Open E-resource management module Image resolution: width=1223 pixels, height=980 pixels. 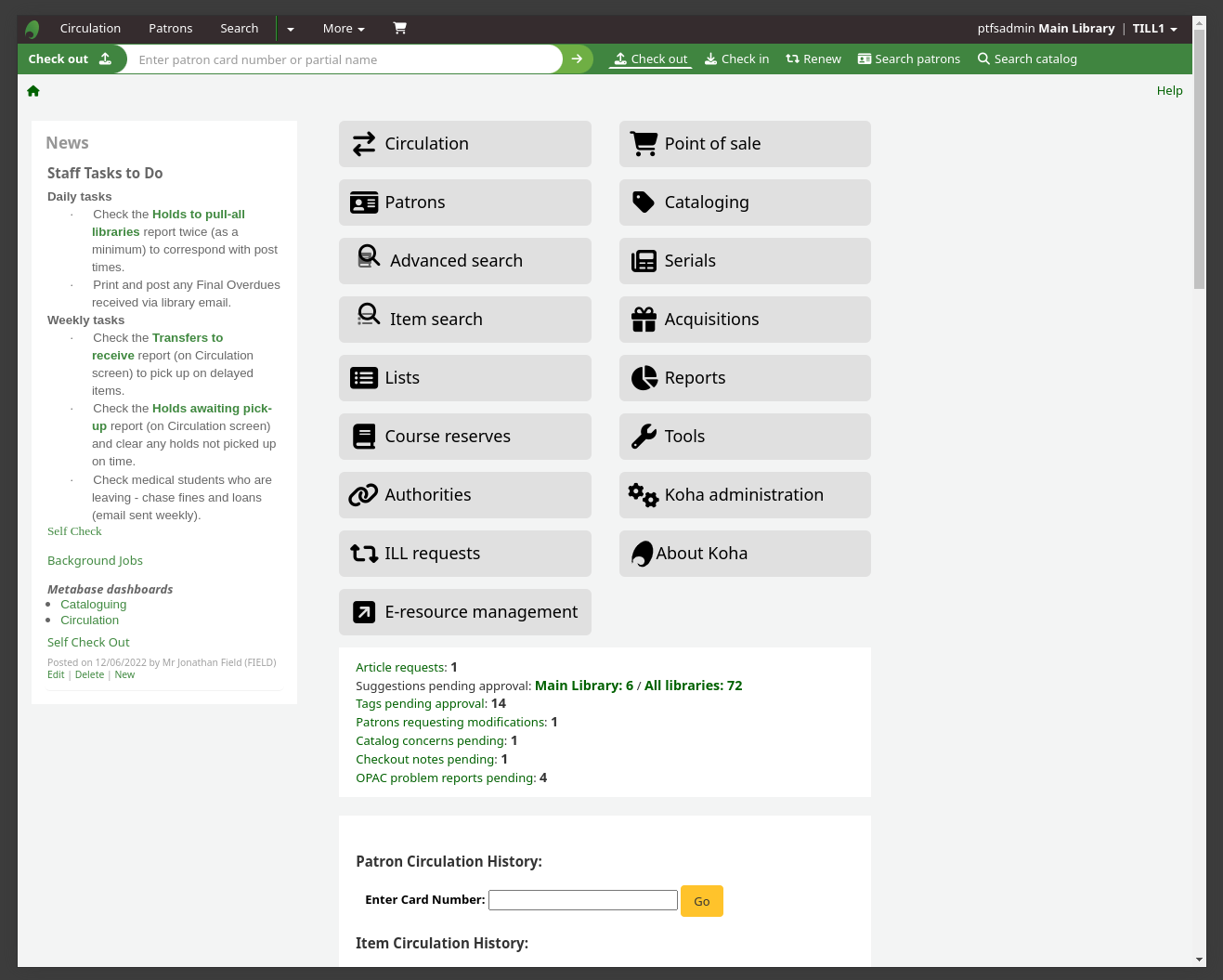click(x=464, y=612)
